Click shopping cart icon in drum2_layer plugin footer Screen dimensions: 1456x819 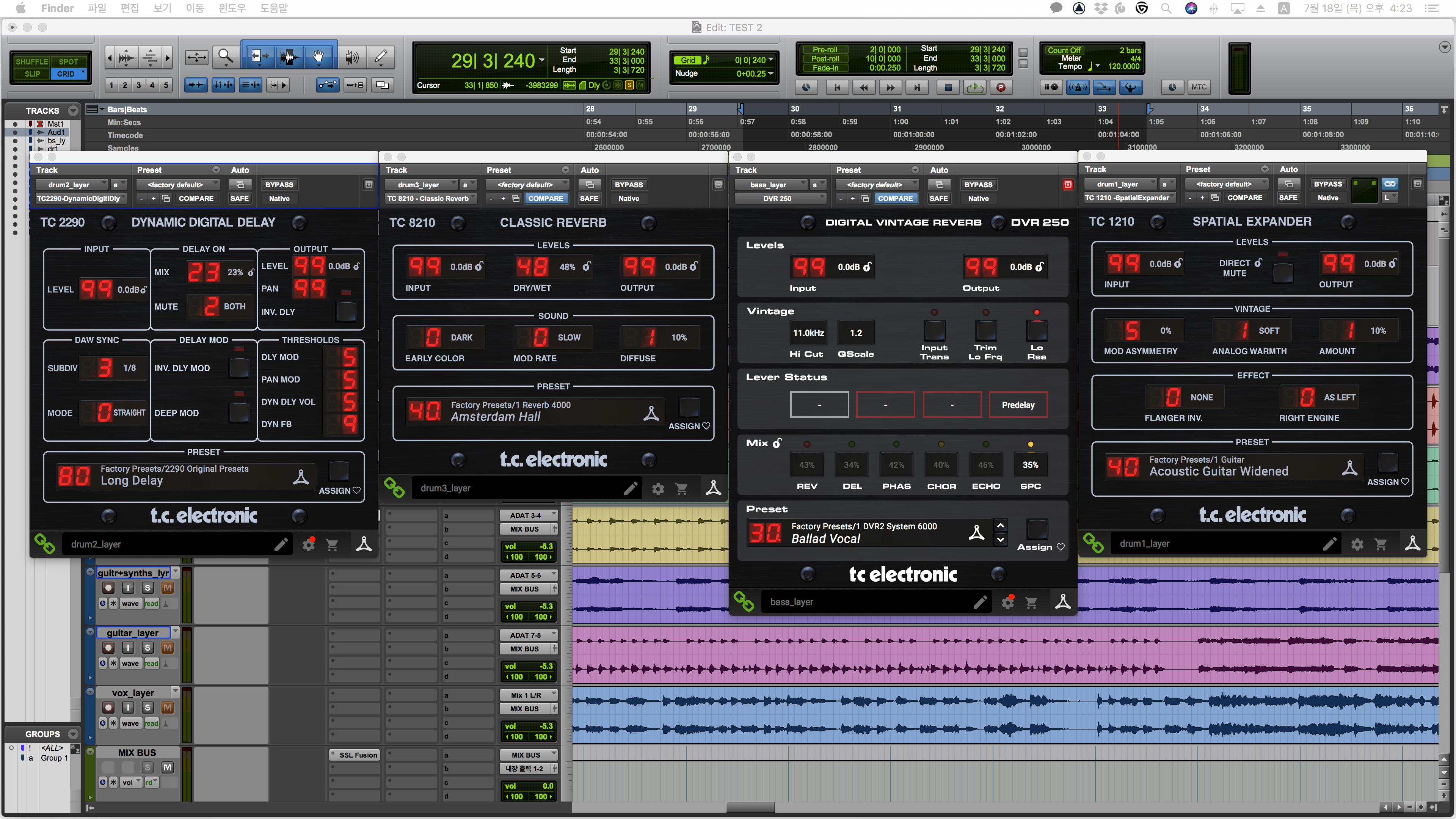click(x=332, y=545)
